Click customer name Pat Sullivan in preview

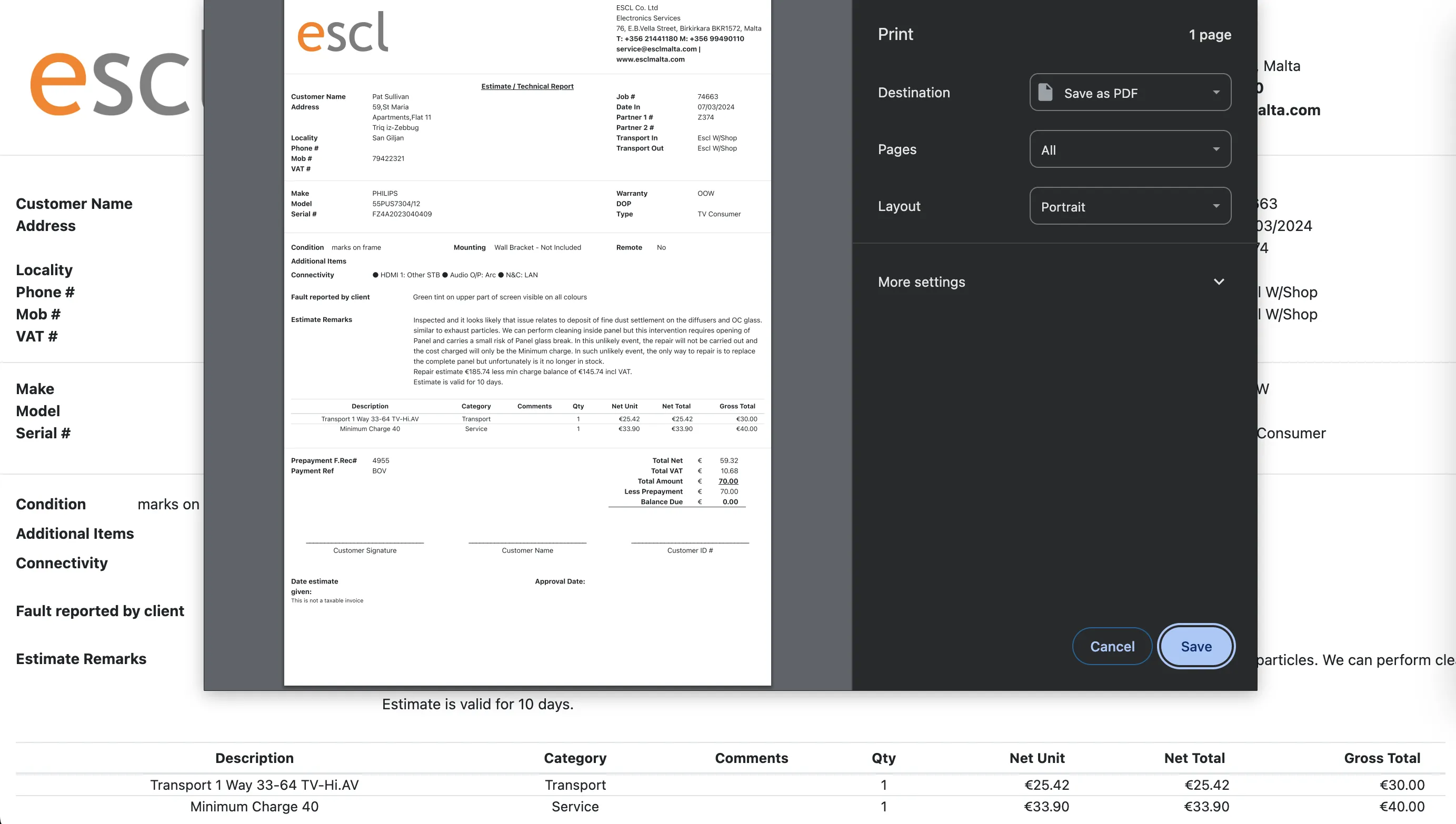(391, 97)
